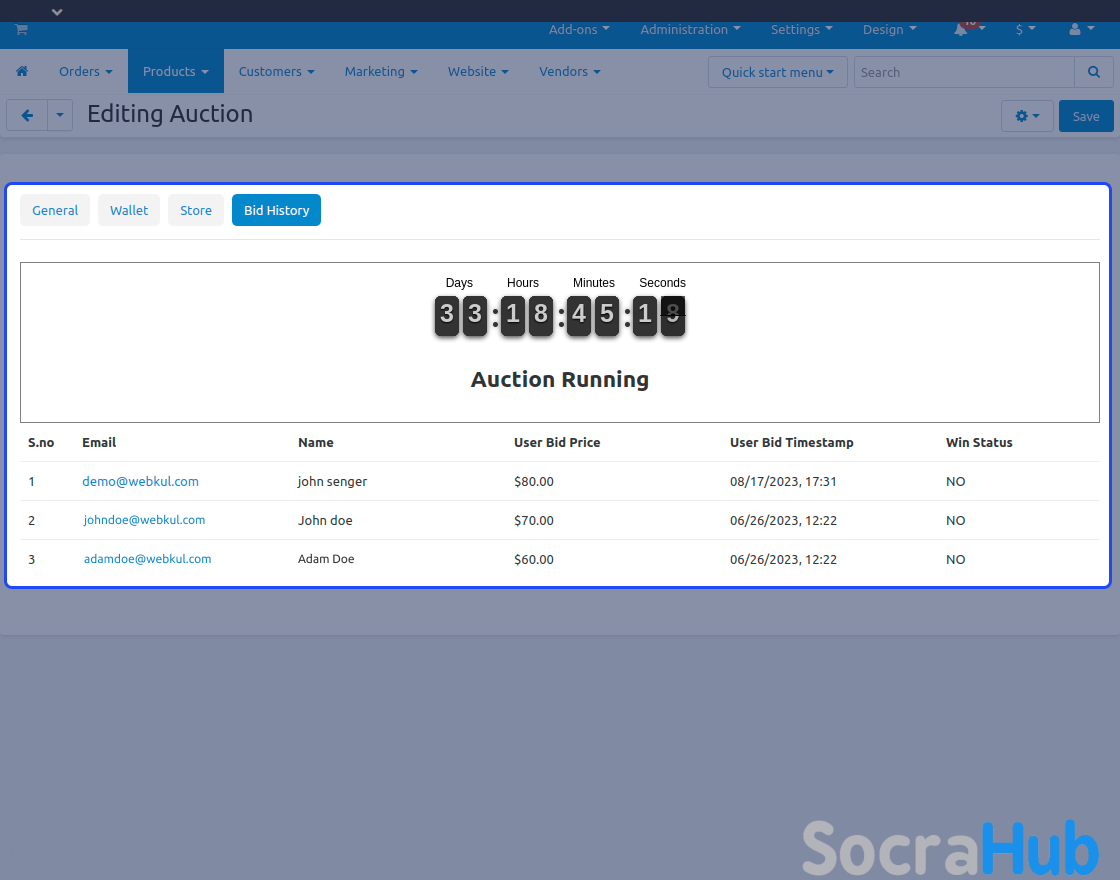Open johndoe@webkul.com email link
Viewport: 1120px width, 880px height.
pyautogui.click(x=144, y=520)
